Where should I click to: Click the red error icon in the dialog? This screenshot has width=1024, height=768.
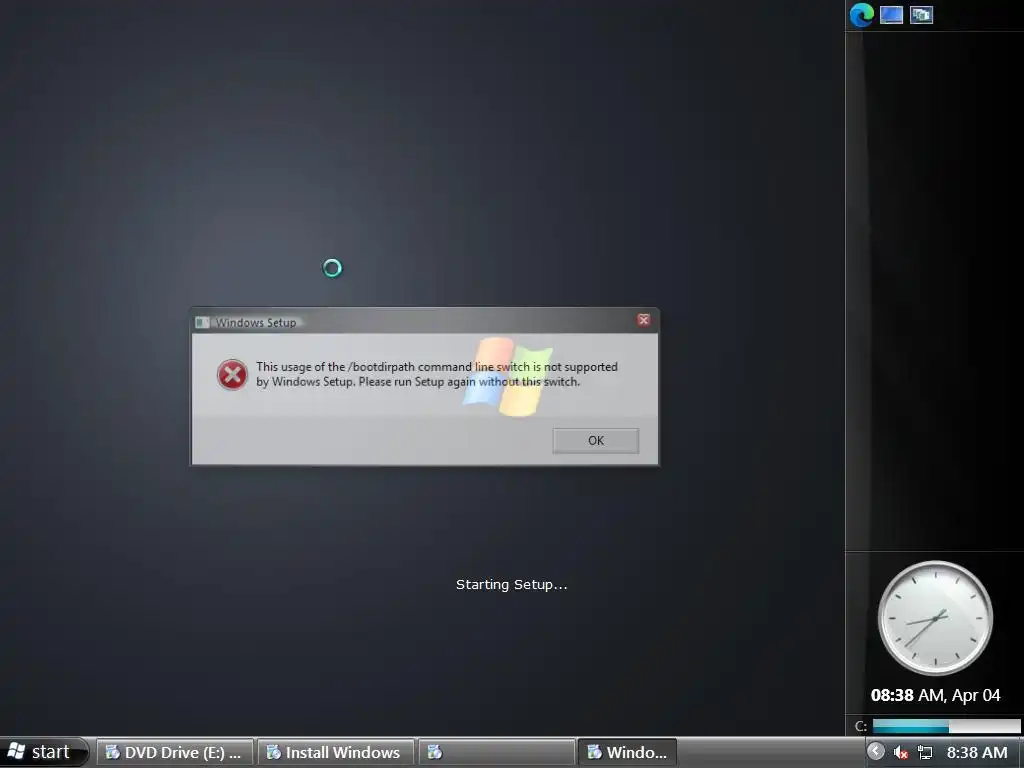point(232,375)
